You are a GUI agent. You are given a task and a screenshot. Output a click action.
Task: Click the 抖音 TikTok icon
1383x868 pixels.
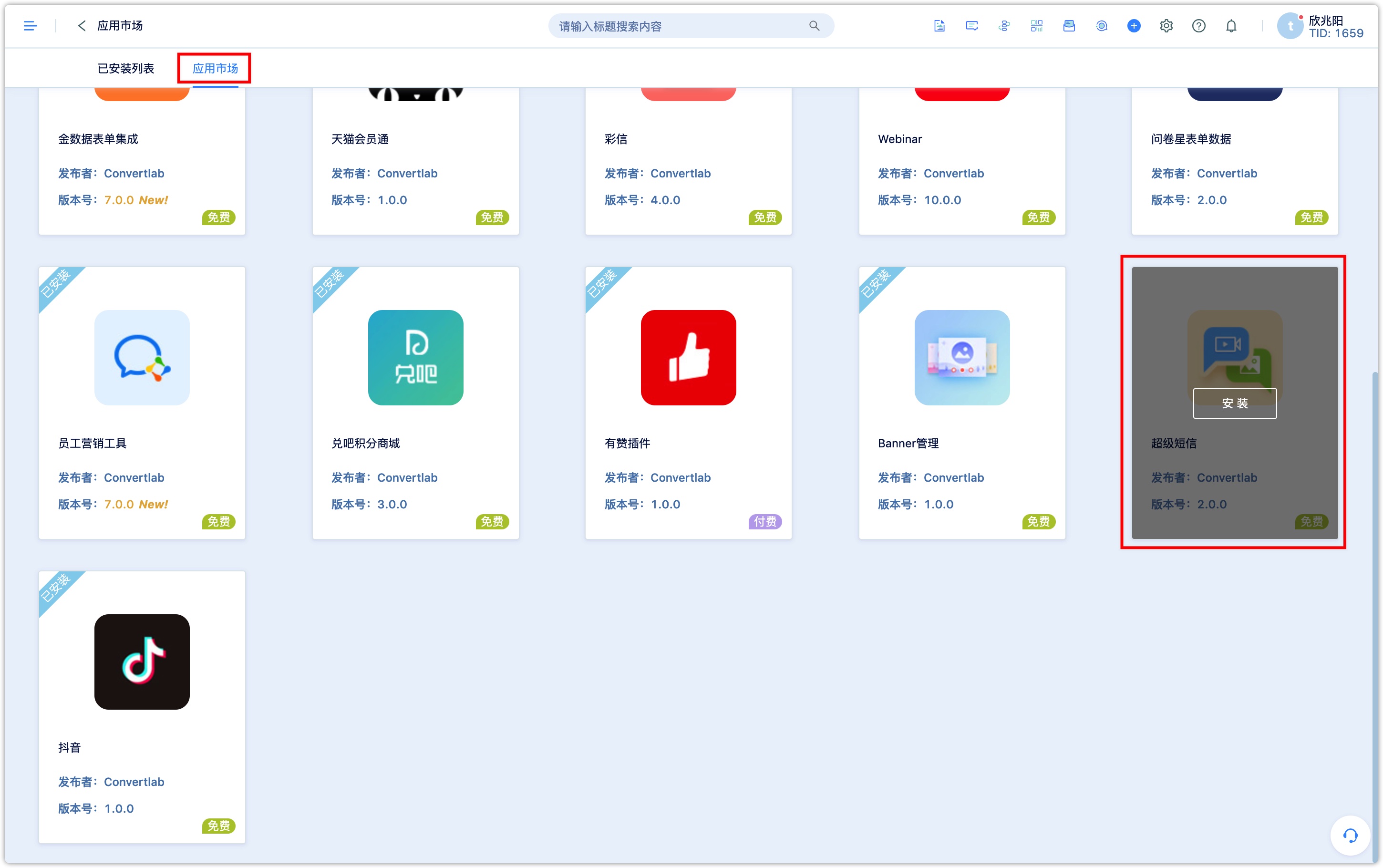click(142, 662)
